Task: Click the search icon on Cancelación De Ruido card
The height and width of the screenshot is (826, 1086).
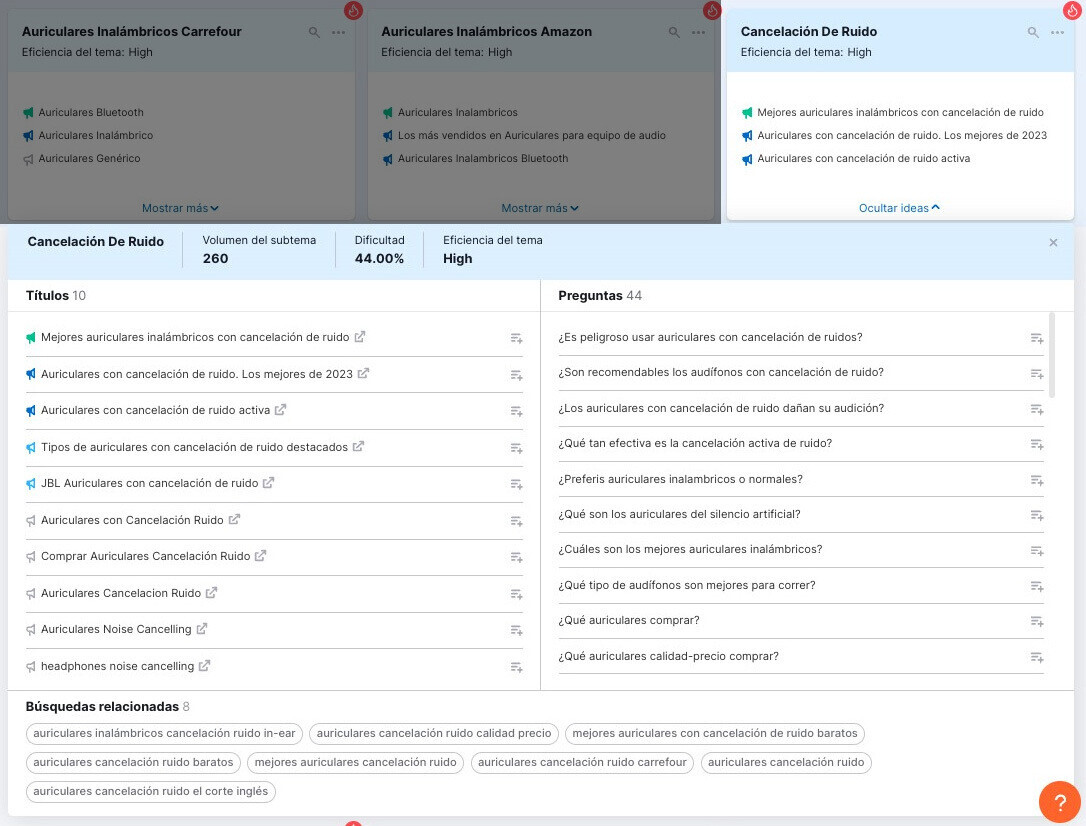Action: (1033, 31)
